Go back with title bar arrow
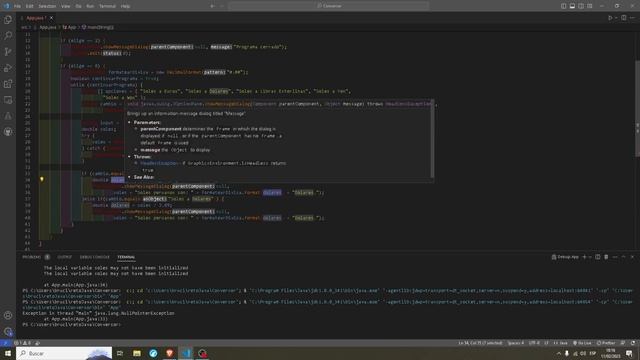 coord(212,6)
